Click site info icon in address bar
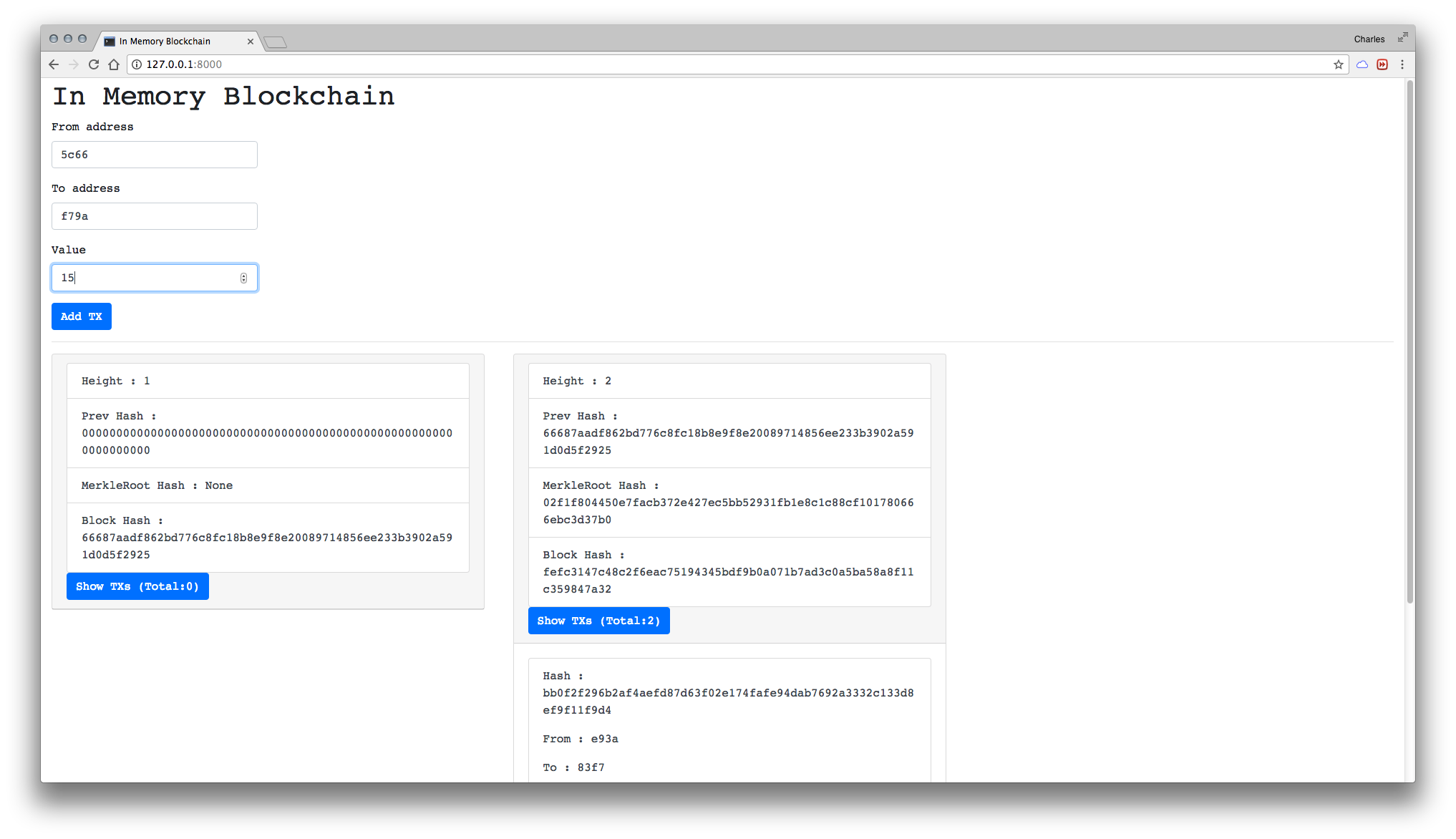 [137, 64]
